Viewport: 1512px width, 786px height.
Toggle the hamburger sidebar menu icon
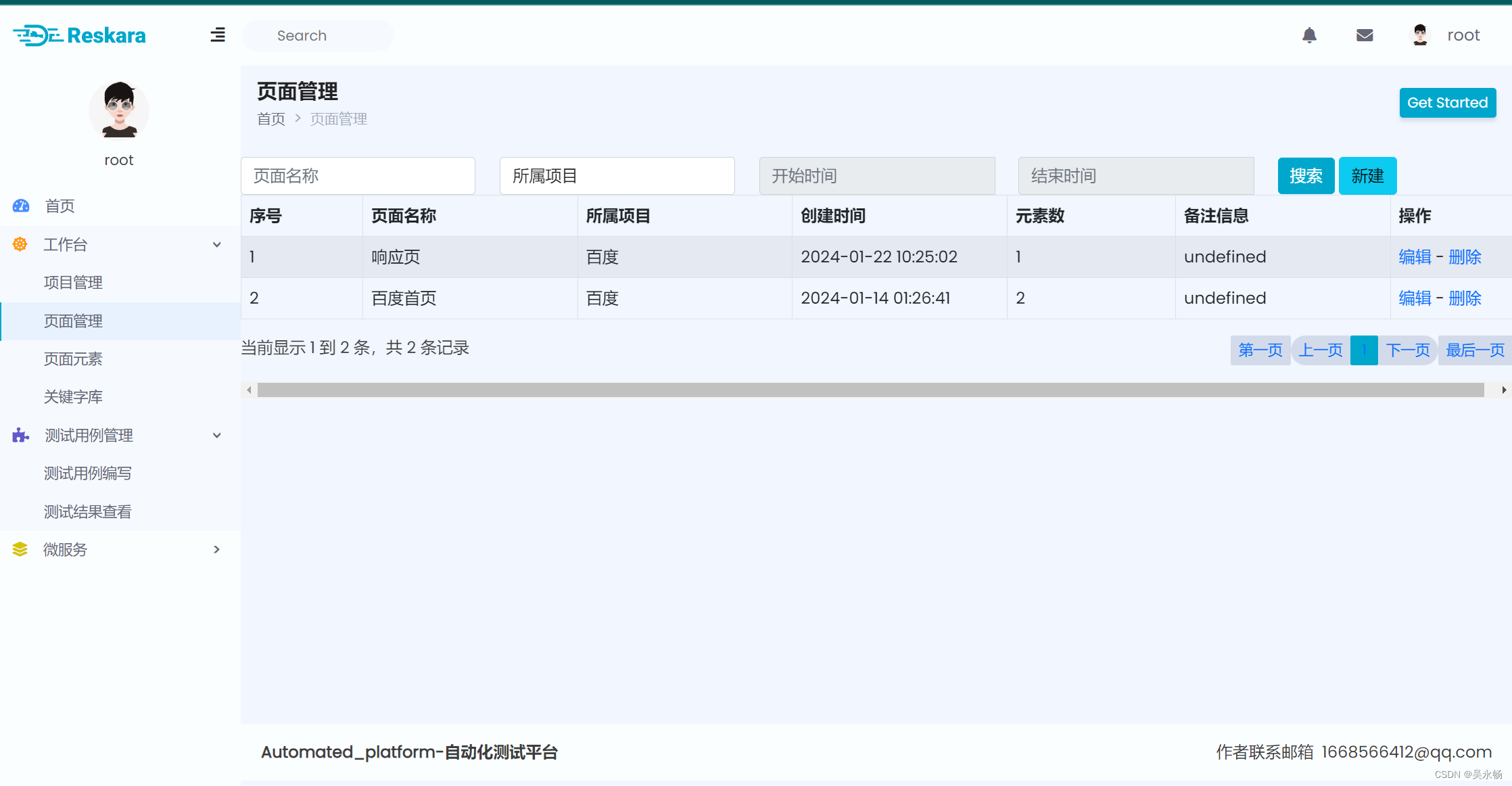(218, 35)
